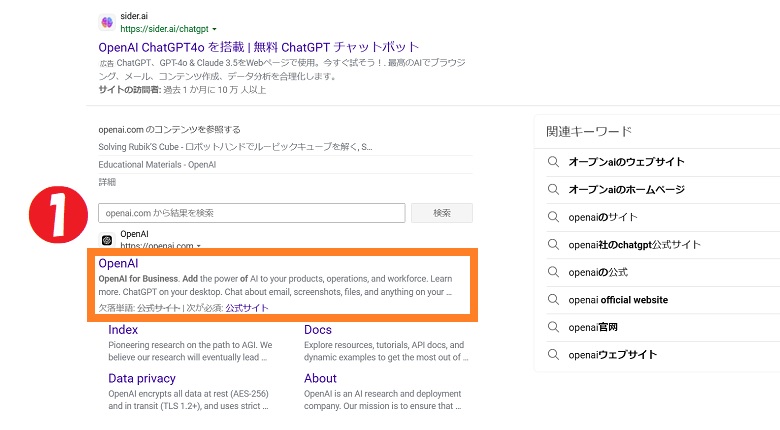Select related keyword openai official website
Viewport: 780px width, 430px height.
click(618, 300)
